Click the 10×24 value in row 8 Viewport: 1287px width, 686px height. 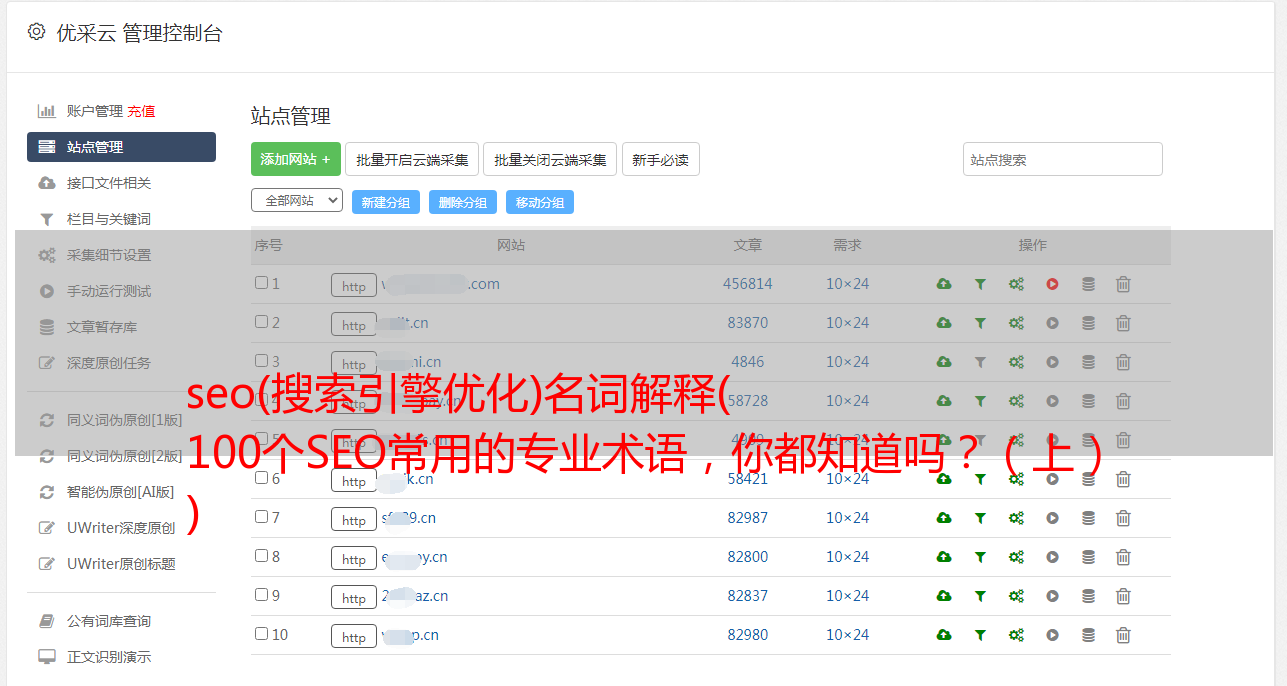[847, 557]
